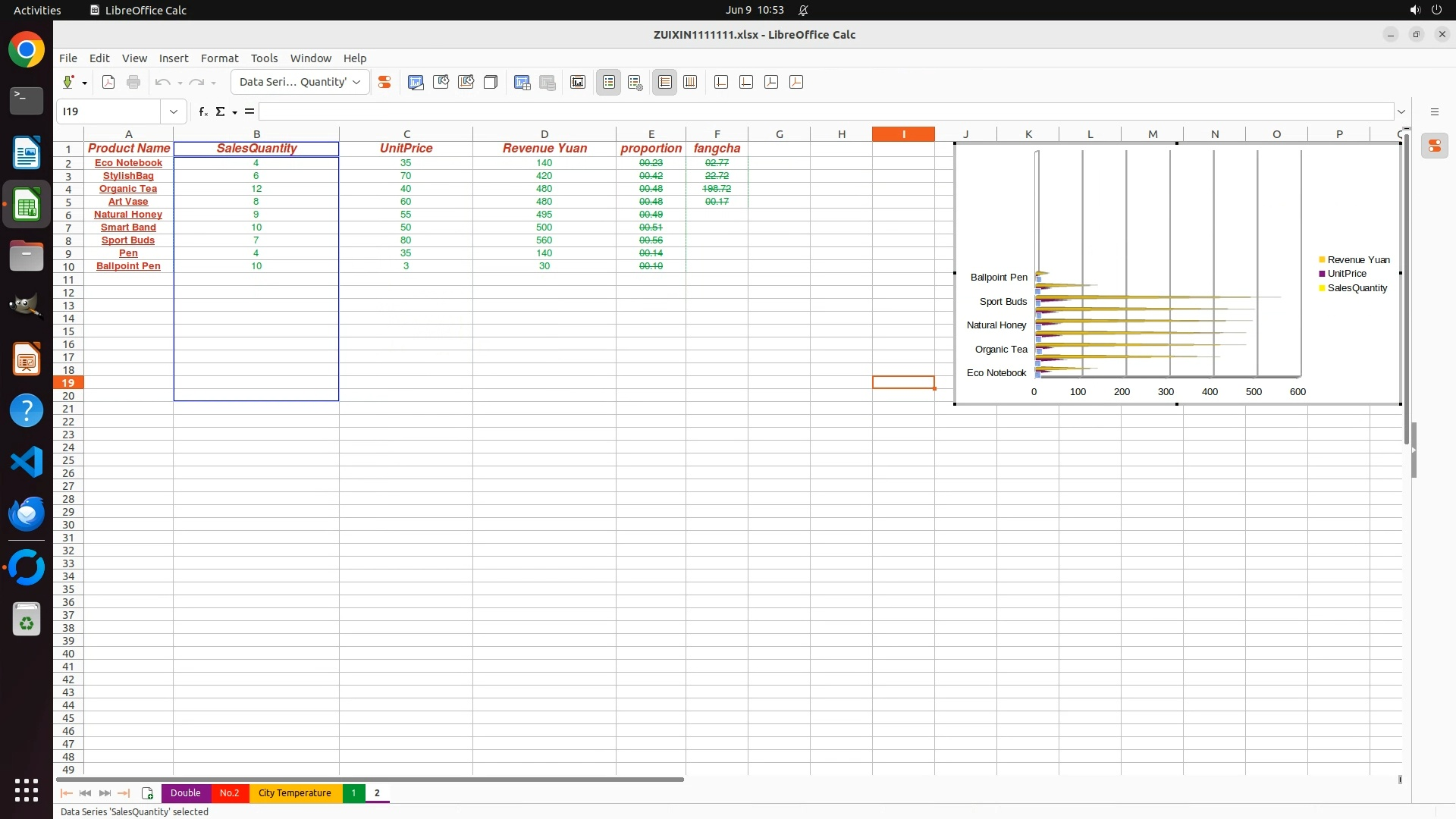The image size is (1456, 819).
Task: Open the sidebar settings icon at right
Action: click(1434, 111)
